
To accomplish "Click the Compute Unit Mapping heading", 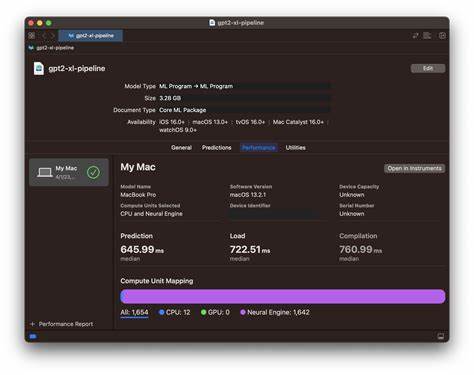I will click(157, 281).
